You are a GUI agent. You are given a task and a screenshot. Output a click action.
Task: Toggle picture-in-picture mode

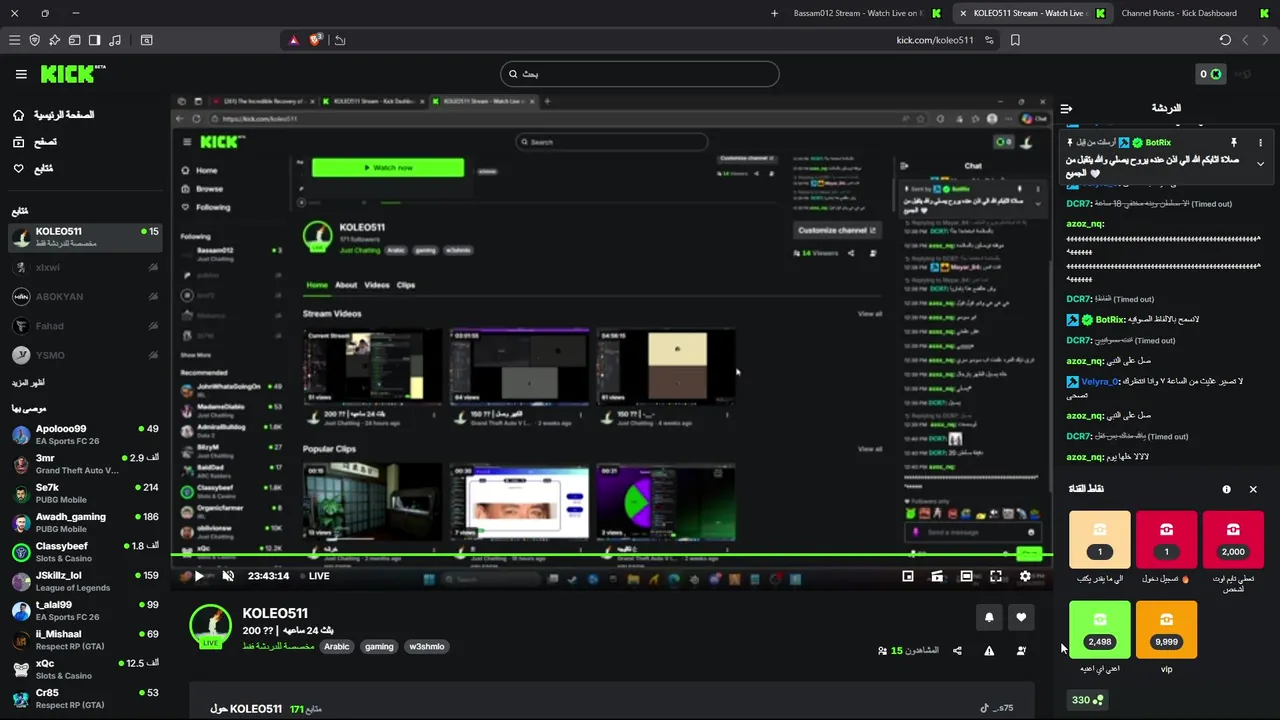908,576
